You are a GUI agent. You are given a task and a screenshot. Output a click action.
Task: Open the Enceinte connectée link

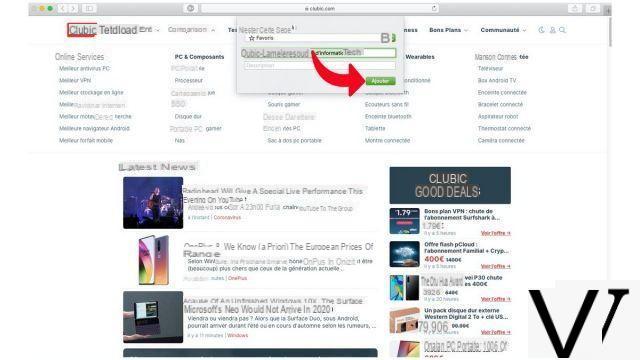tap(502, 93)
